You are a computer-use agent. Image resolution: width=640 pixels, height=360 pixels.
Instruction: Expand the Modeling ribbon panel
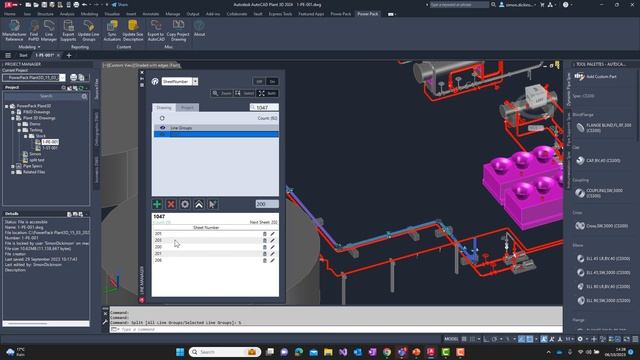click(x=29, y=47)
